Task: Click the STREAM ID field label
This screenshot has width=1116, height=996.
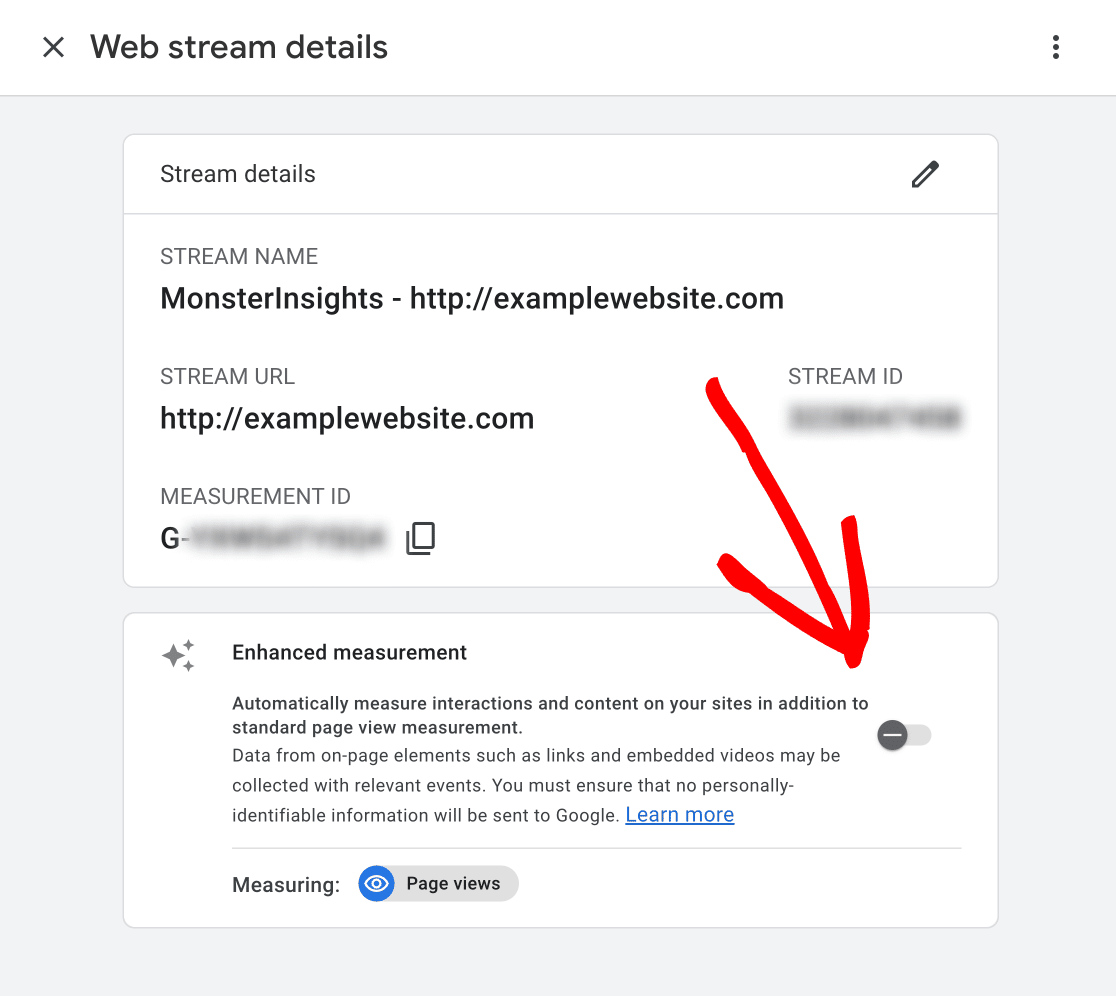Action: coord(845,377)
